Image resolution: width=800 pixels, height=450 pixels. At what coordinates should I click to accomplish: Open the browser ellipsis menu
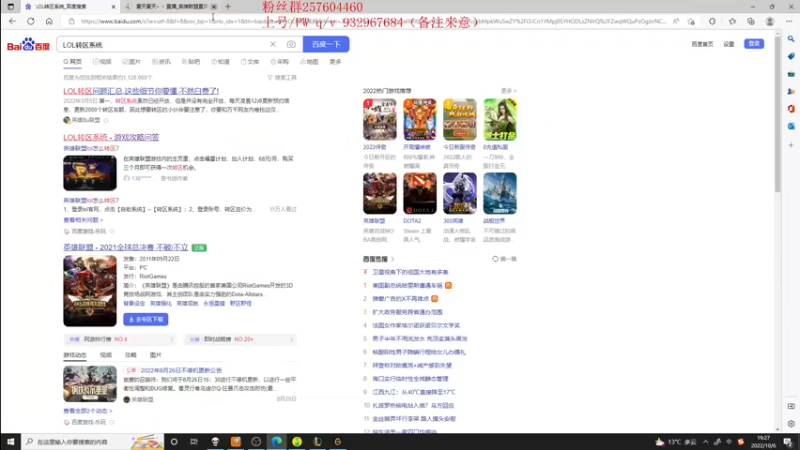789,21
